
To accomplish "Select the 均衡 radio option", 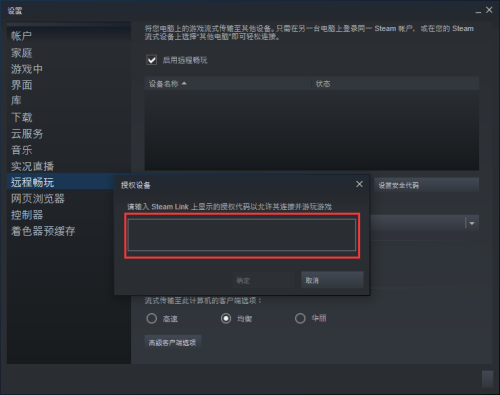I will (x=226, y=318).
